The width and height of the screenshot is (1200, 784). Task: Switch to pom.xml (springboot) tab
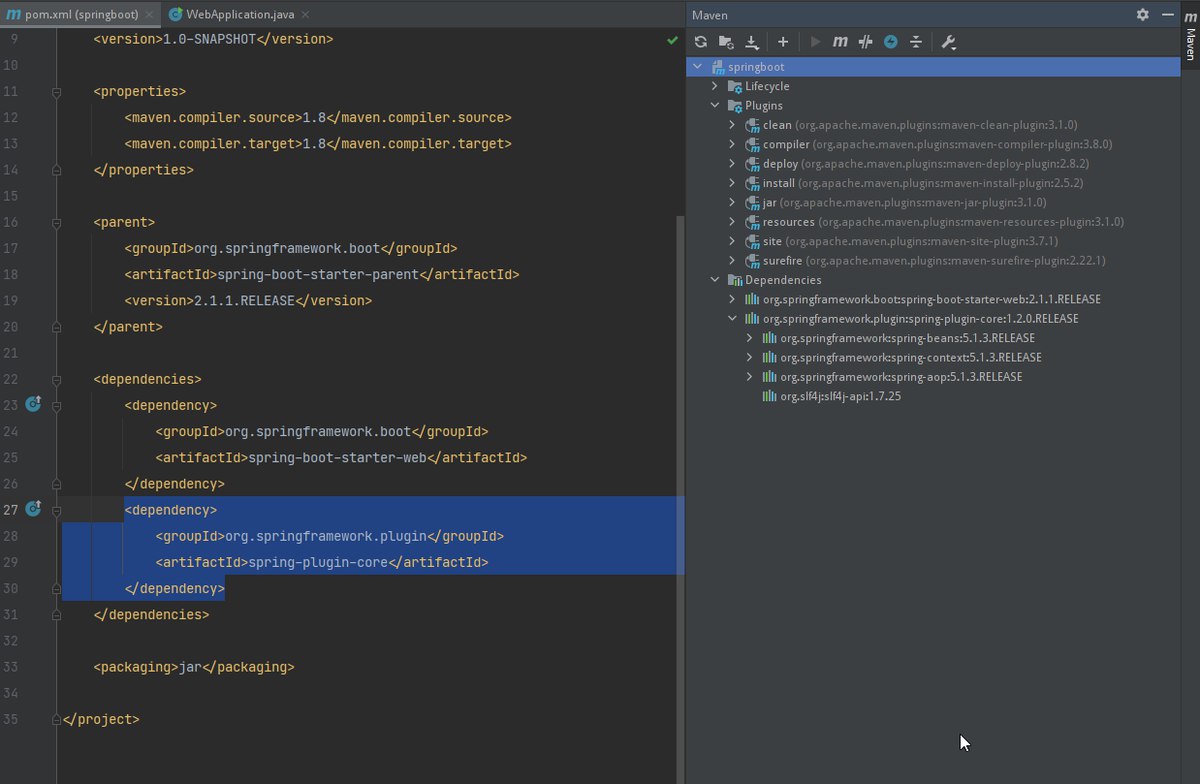[78, 14]
